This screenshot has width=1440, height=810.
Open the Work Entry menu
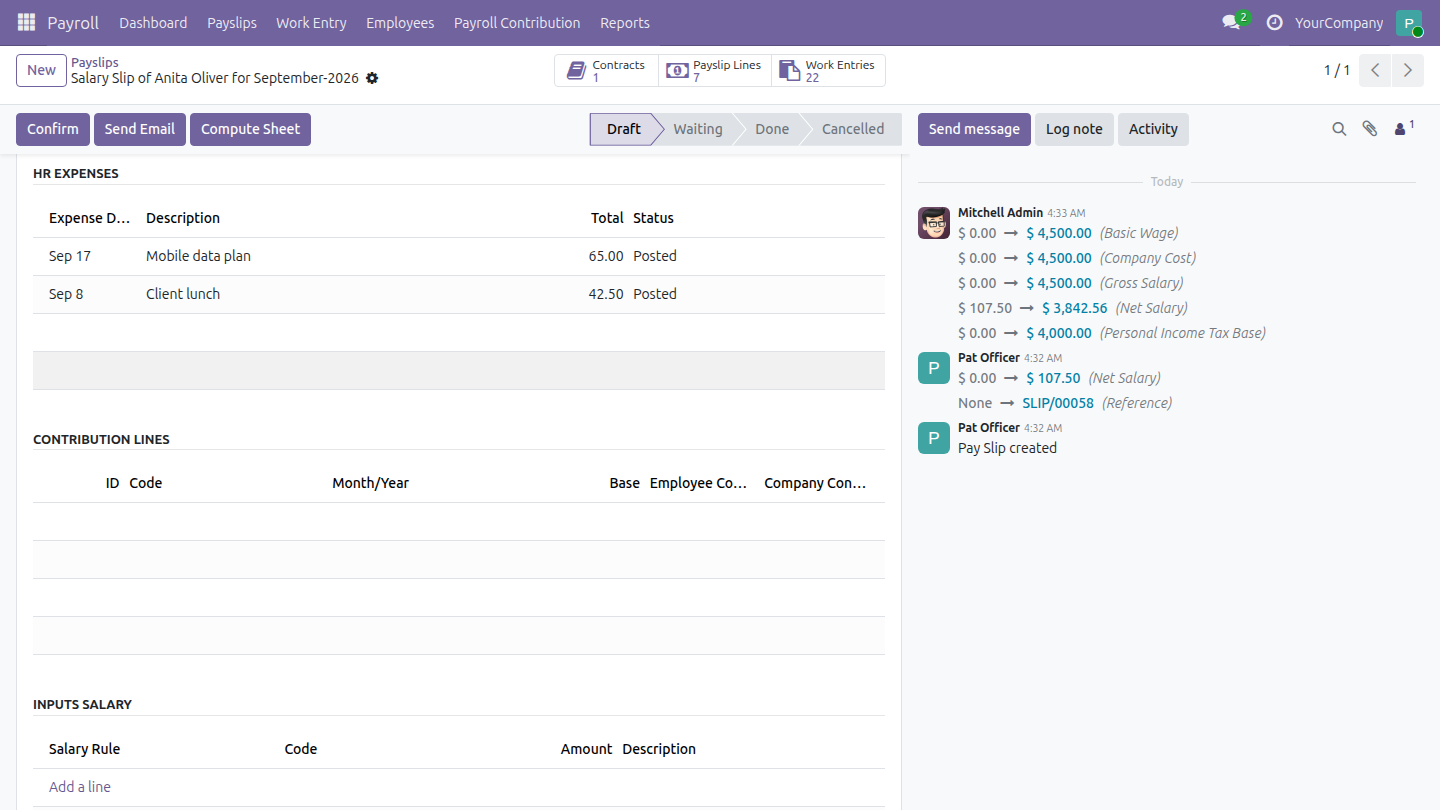[x=311, y=22]
